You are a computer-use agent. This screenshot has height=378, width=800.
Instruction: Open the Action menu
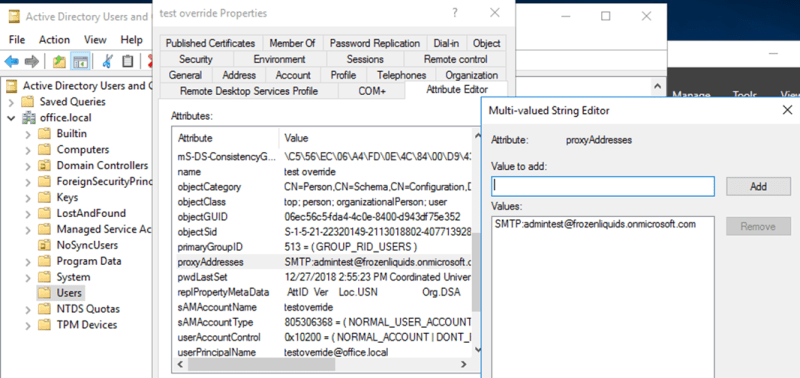pyautogui.click(x=55, y=40)
